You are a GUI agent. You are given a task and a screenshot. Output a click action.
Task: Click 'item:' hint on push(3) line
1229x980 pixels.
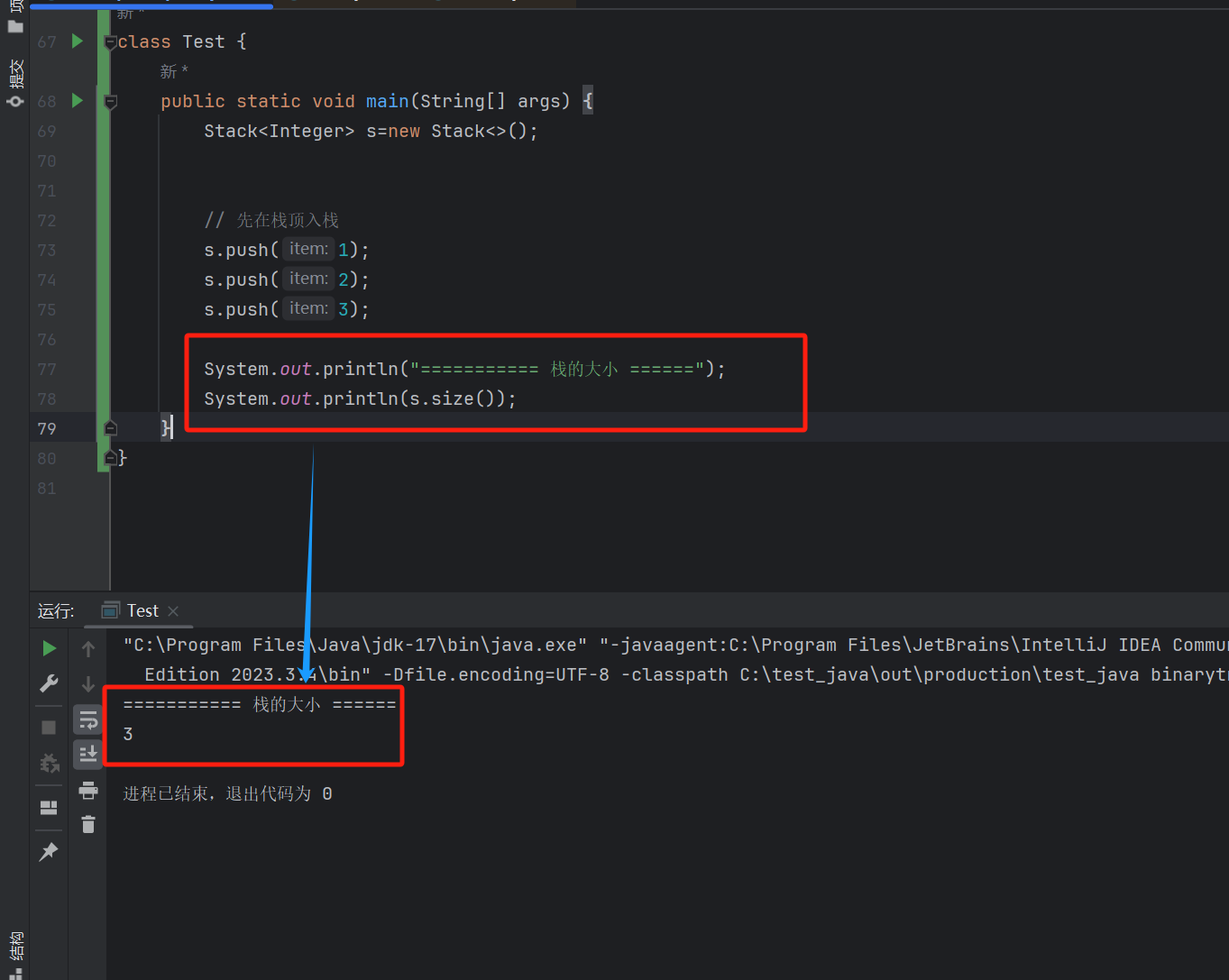point(308,308)
